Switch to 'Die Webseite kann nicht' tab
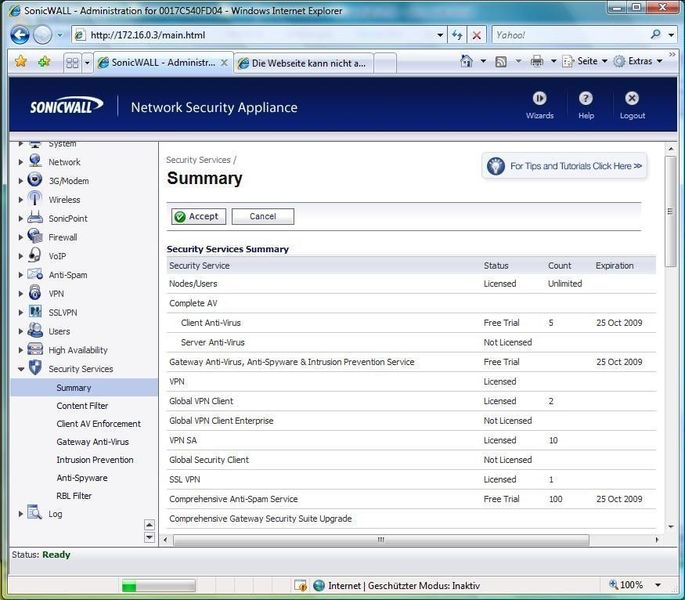This screenshot has height=600, width=685. pos(304,63)
